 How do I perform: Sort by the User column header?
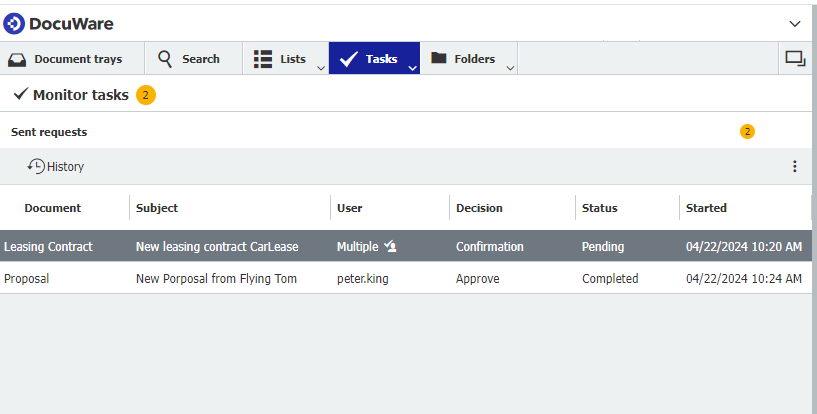click(x=350, y=208)
